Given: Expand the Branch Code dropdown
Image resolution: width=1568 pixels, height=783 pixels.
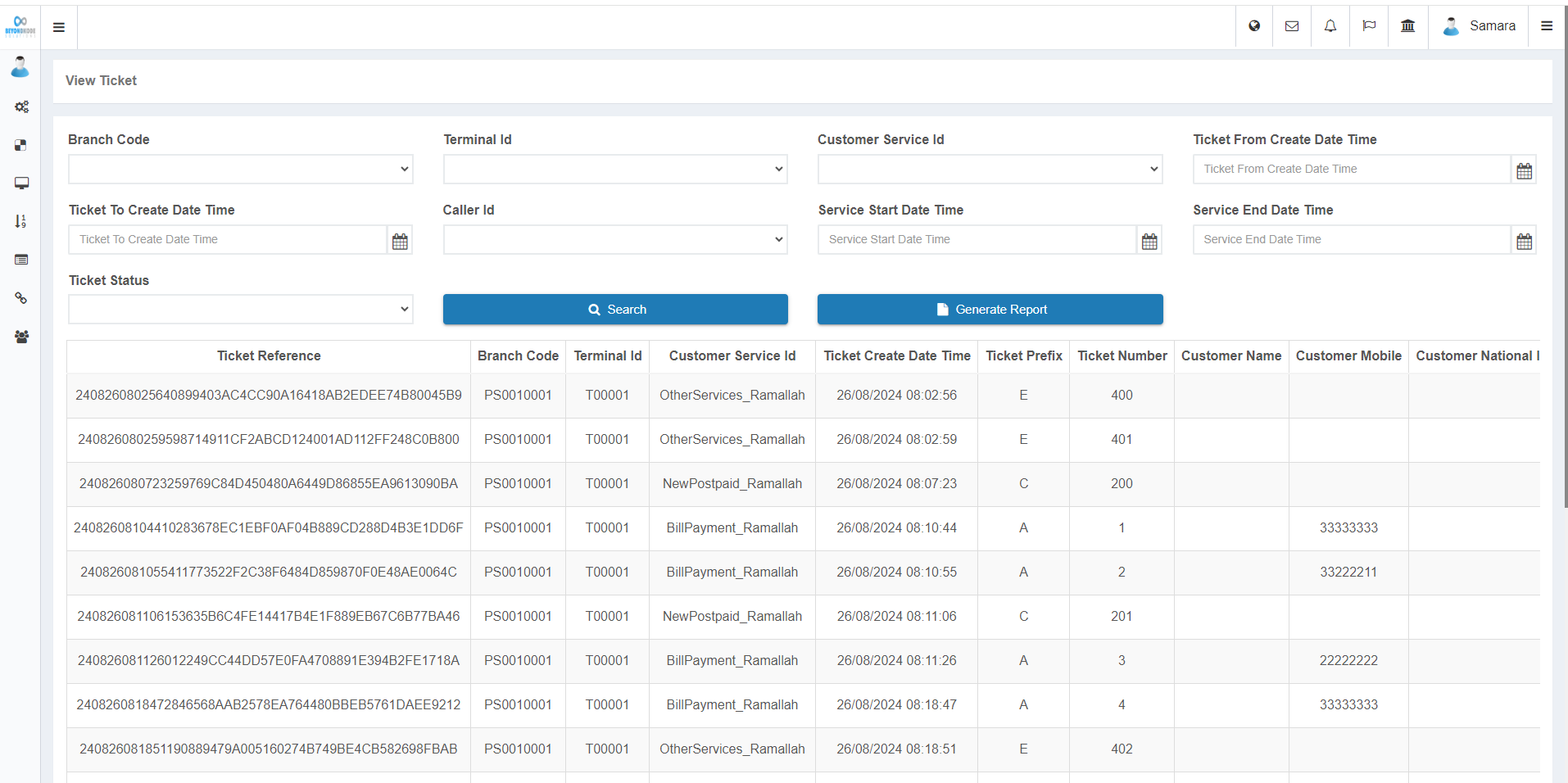Looking at the screenshot, I should pyautogui.click(x=241, y=170).
